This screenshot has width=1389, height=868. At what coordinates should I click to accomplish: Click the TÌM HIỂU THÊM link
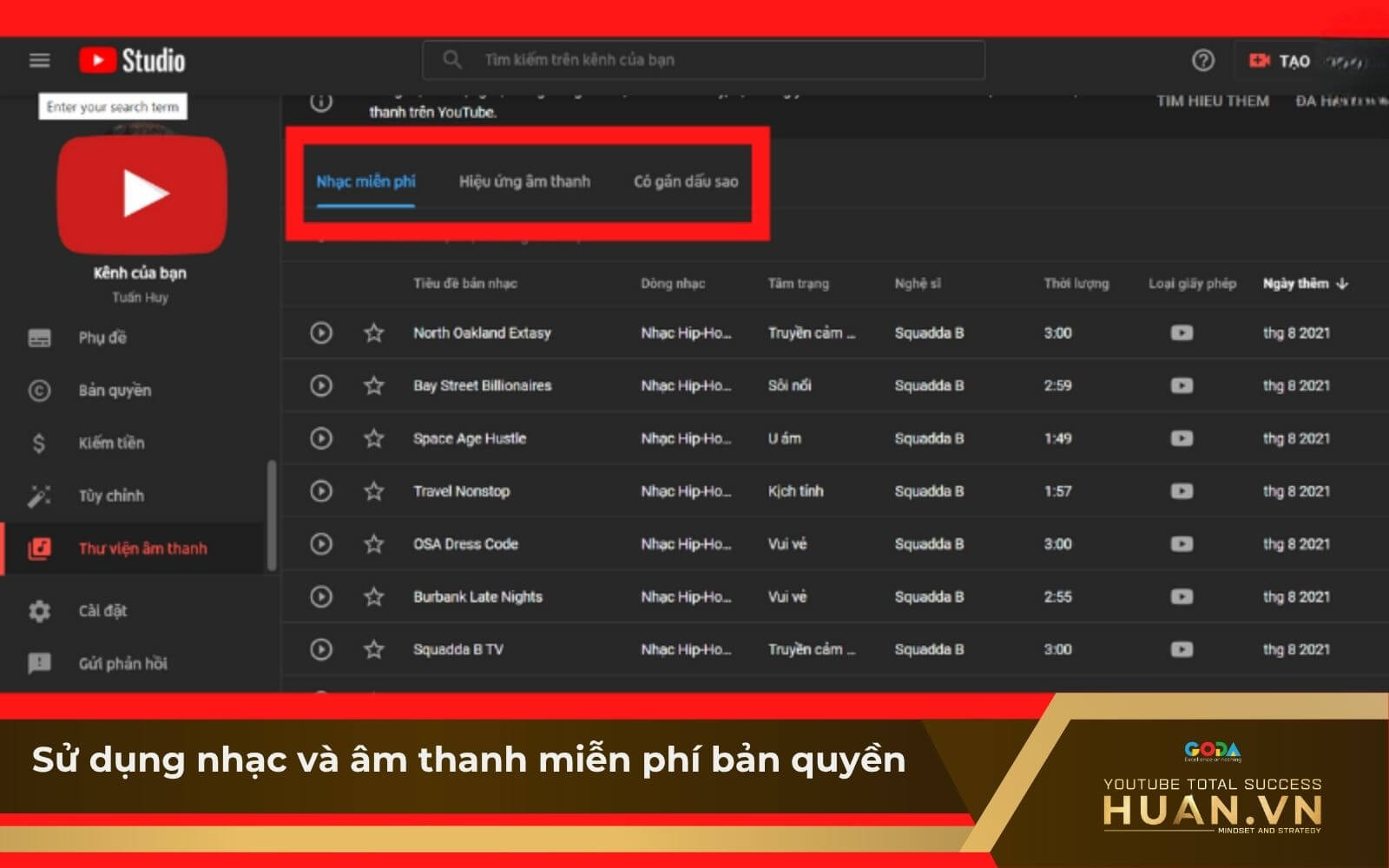tap(1212, 102)
